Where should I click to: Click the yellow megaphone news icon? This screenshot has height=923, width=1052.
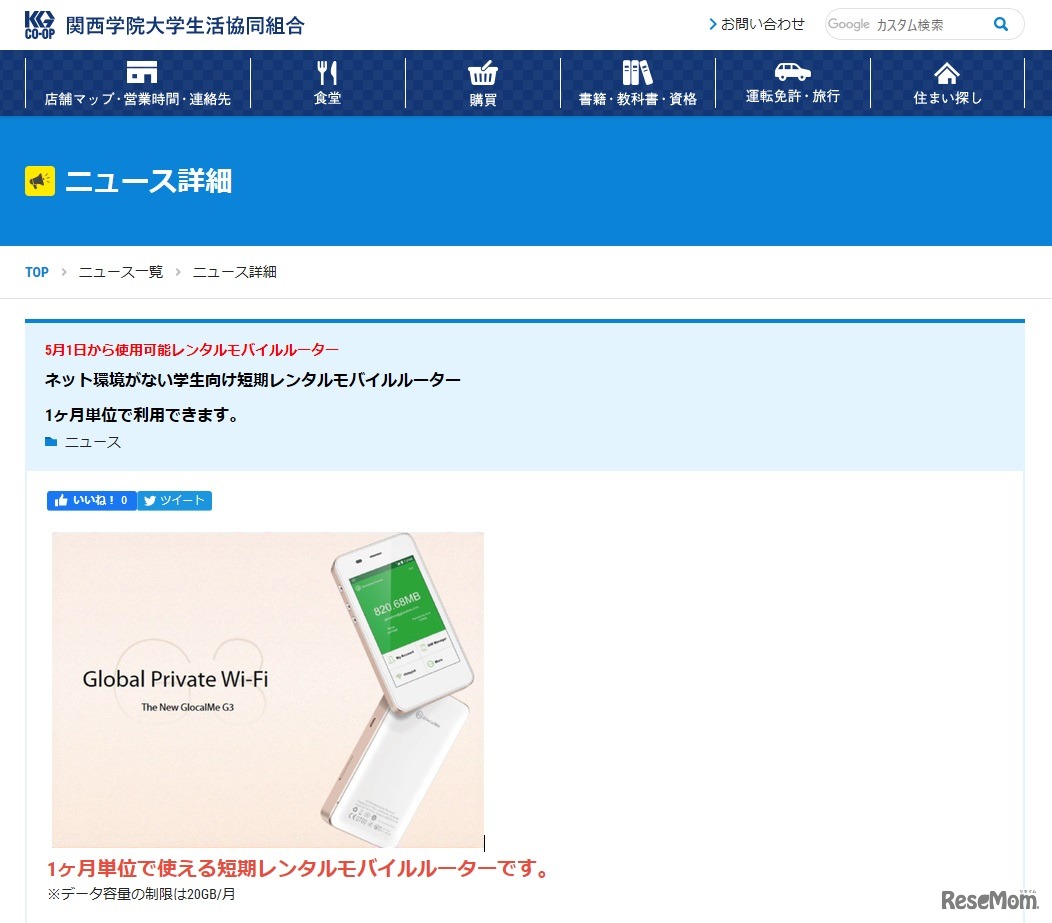pos(38,180)
